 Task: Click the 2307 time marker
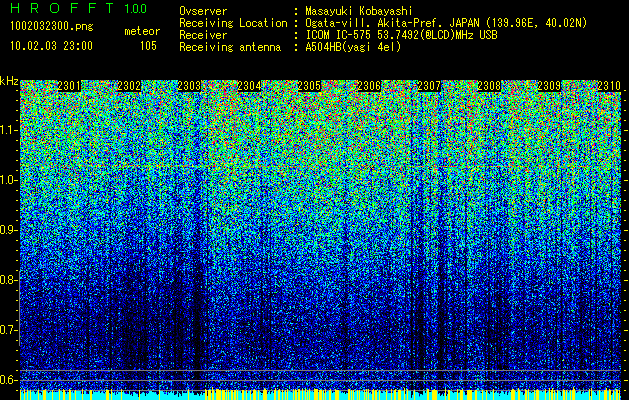click(429, 86)
